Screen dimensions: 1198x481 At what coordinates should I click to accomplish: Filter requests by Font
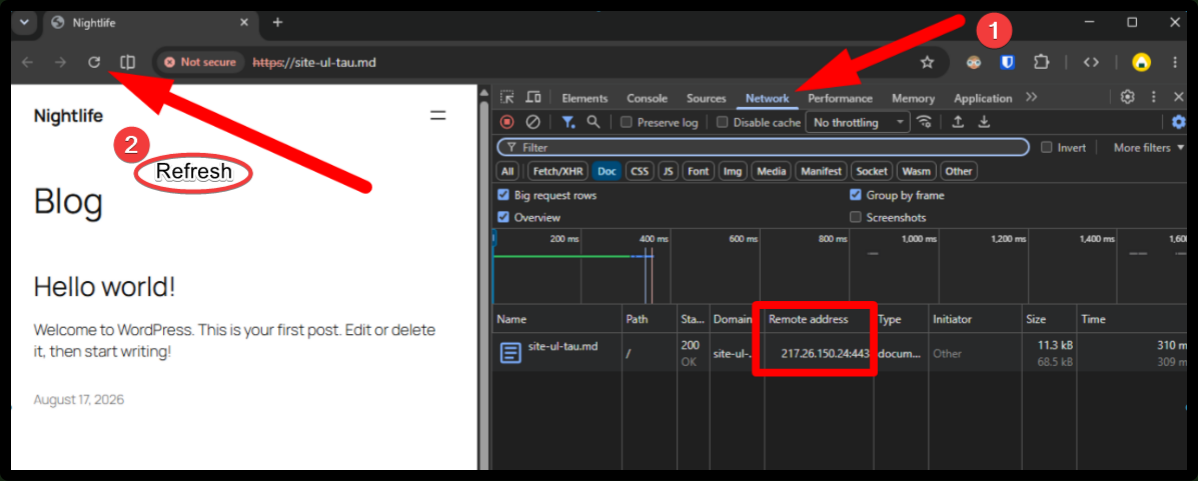698,172
